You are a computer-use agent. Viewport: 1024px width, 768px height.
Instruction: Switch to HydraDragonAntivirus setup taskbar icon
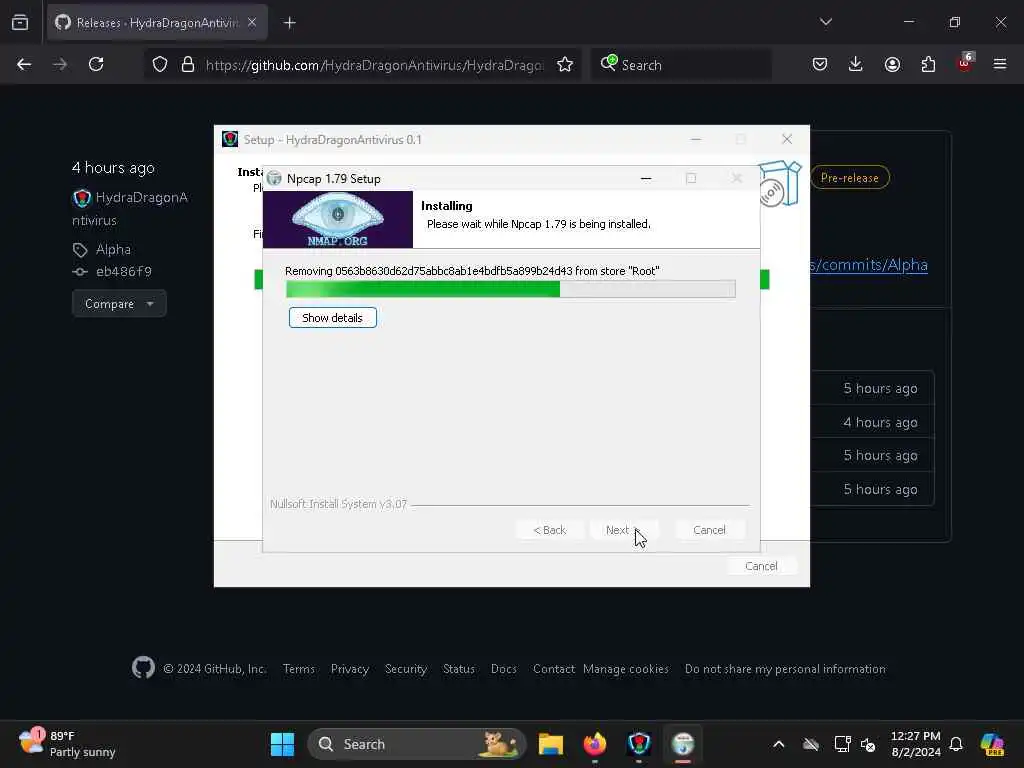coord(639,744)
